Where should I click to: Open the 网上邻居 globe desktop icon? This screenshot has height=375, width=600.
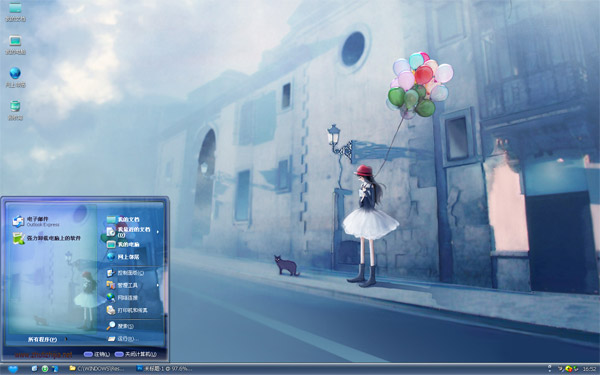click(x=15, y=77)
